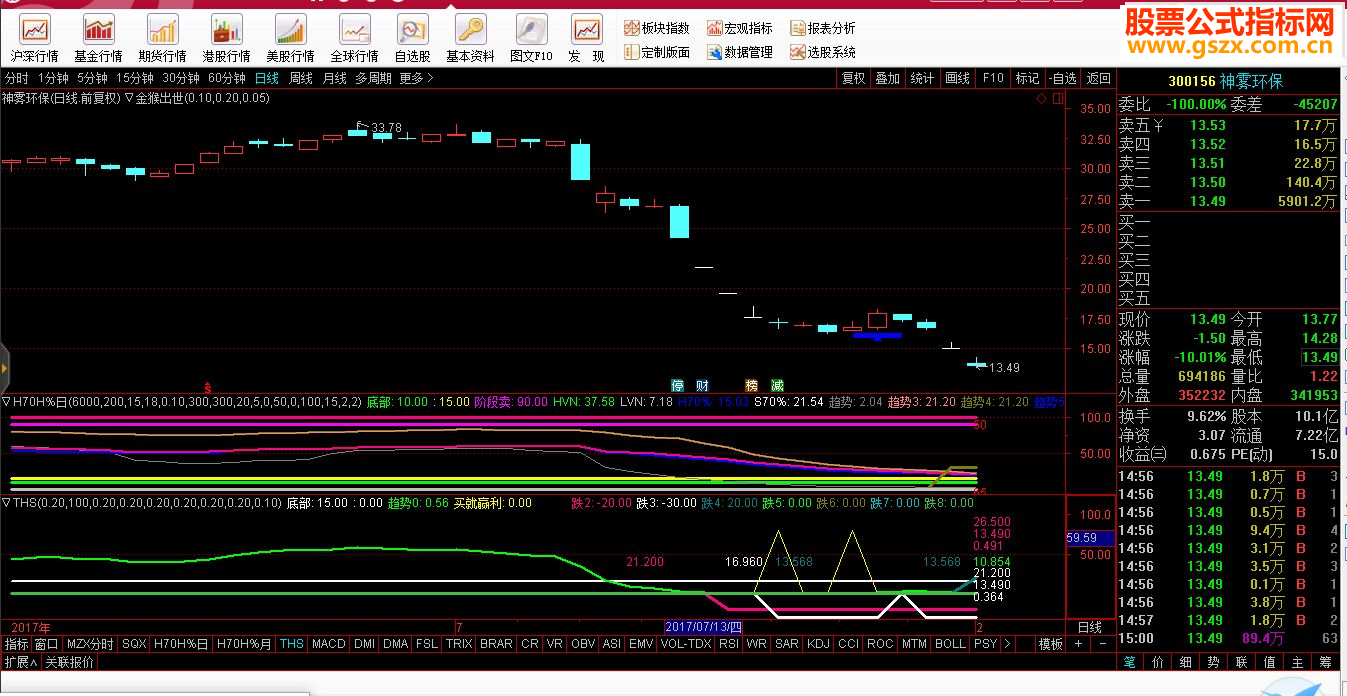Click the minus button beside 模板

1102,644
